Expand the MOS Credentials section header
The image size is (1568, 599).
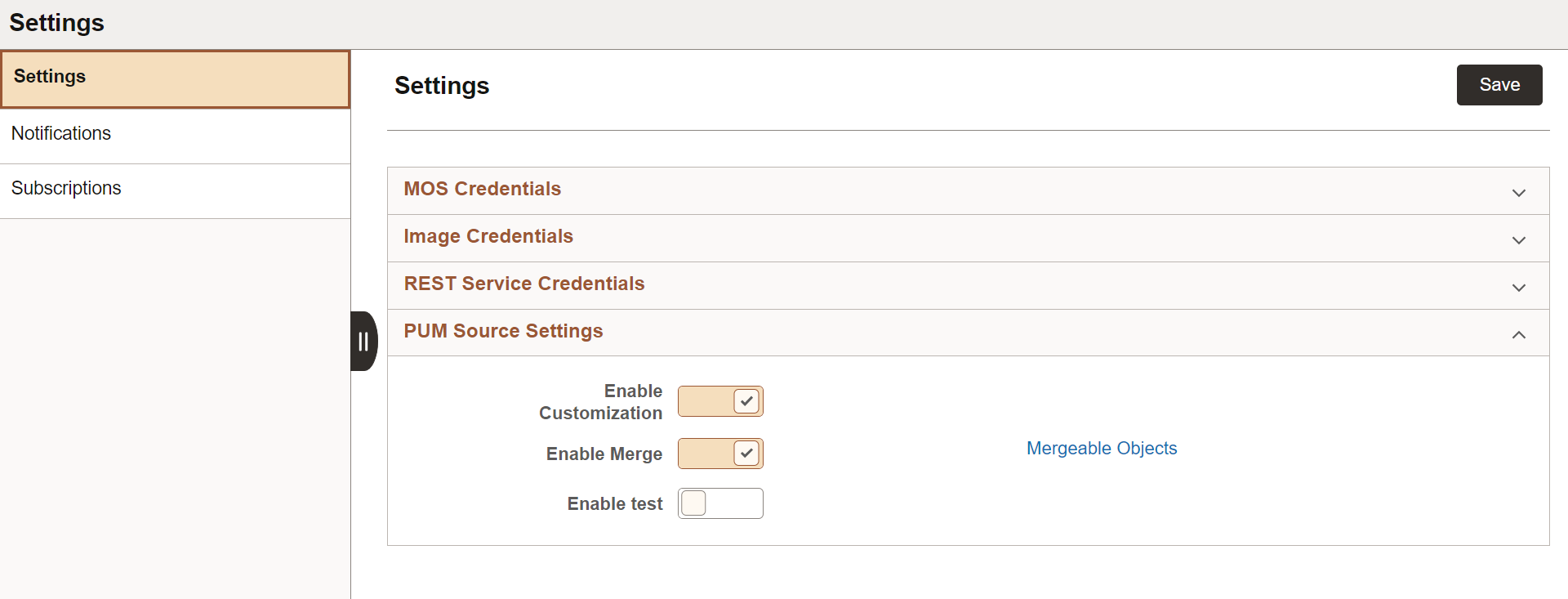482,189
